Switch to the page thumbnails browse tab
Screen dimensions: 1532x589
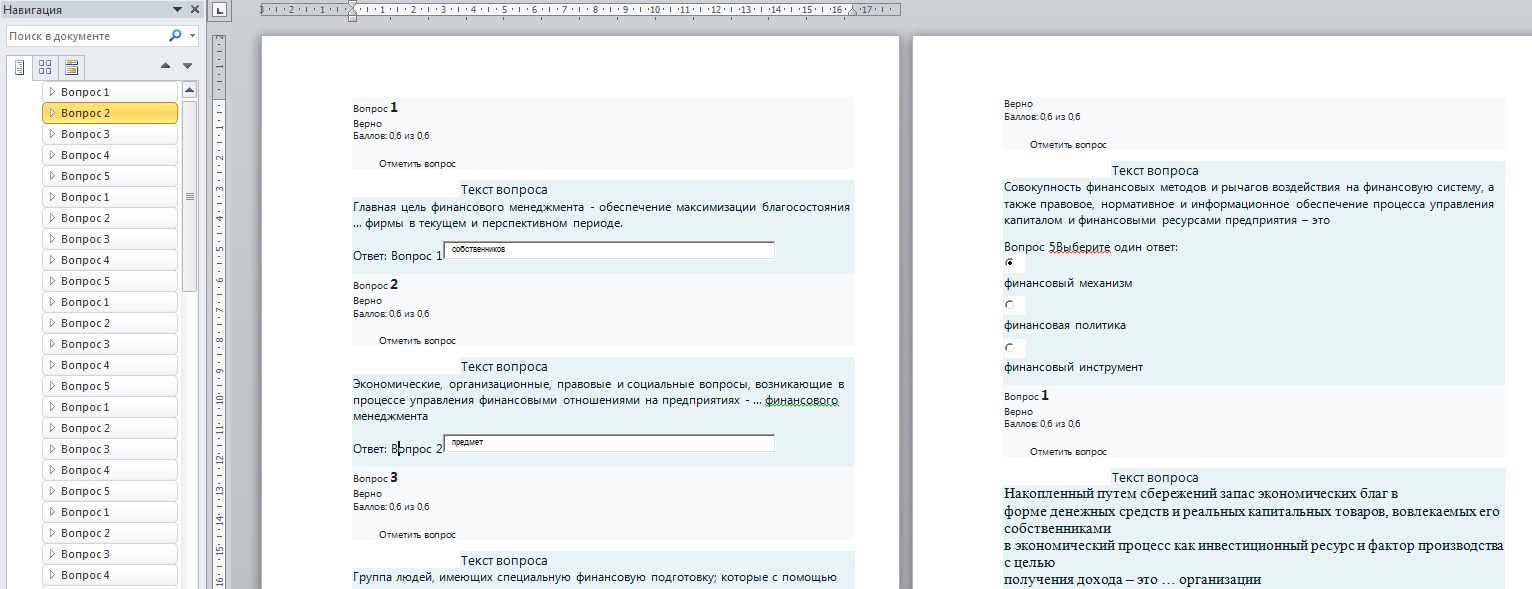click(x=45, y=67)
